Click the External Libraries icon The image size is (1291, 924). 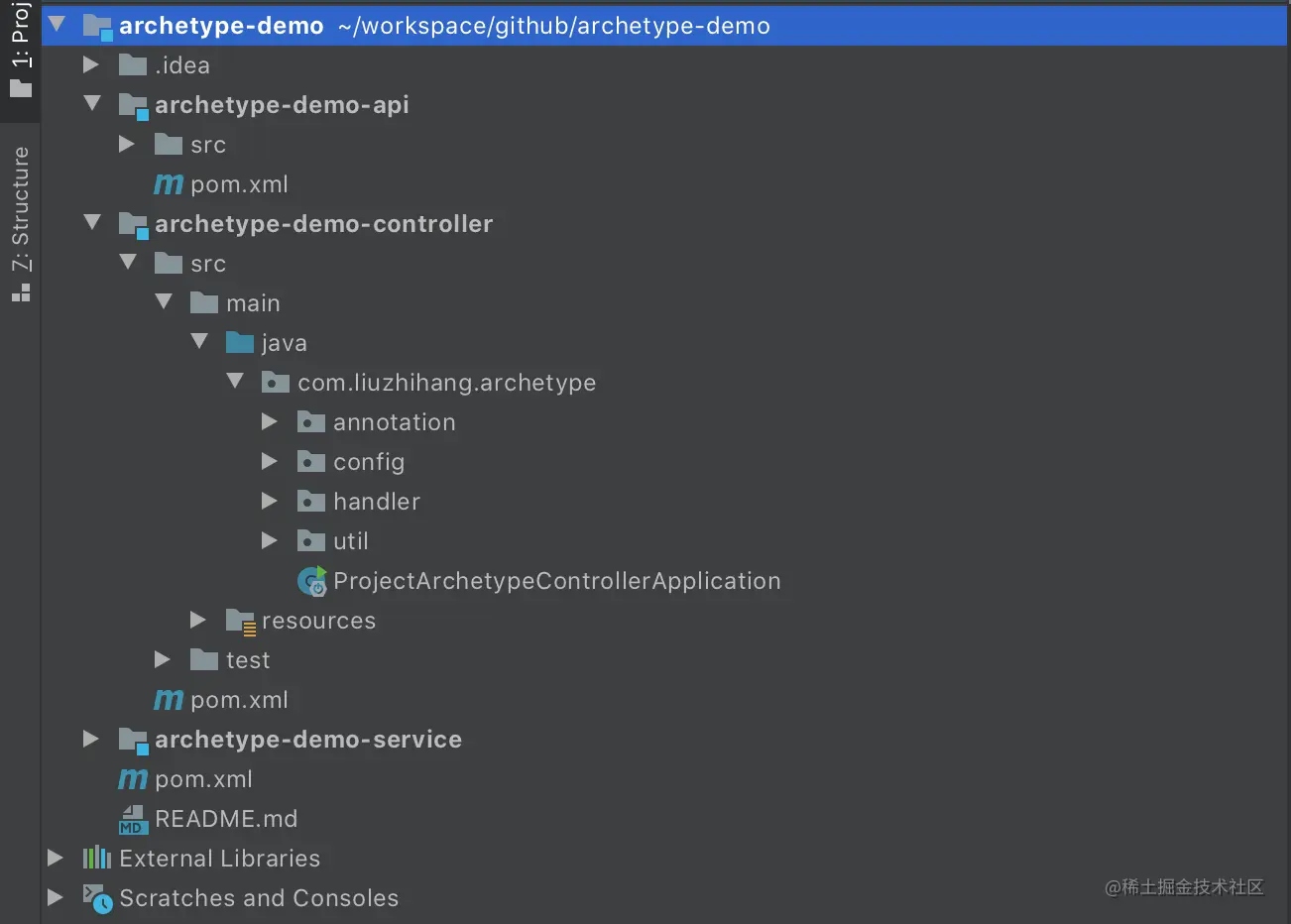tap(97, 858)
